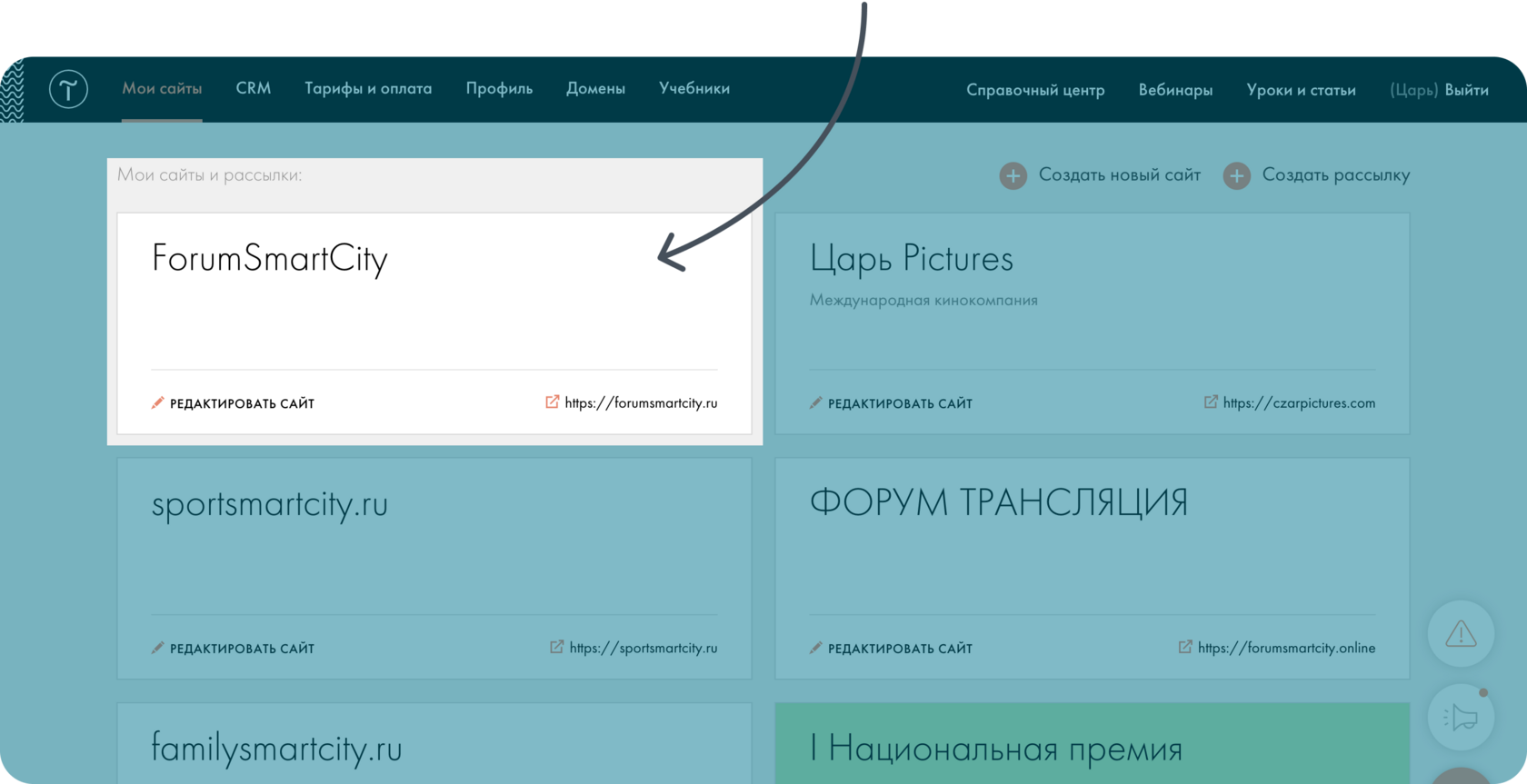Open the Домены menu item
This screenshot has height=784, width=1527.
(595, 88)
